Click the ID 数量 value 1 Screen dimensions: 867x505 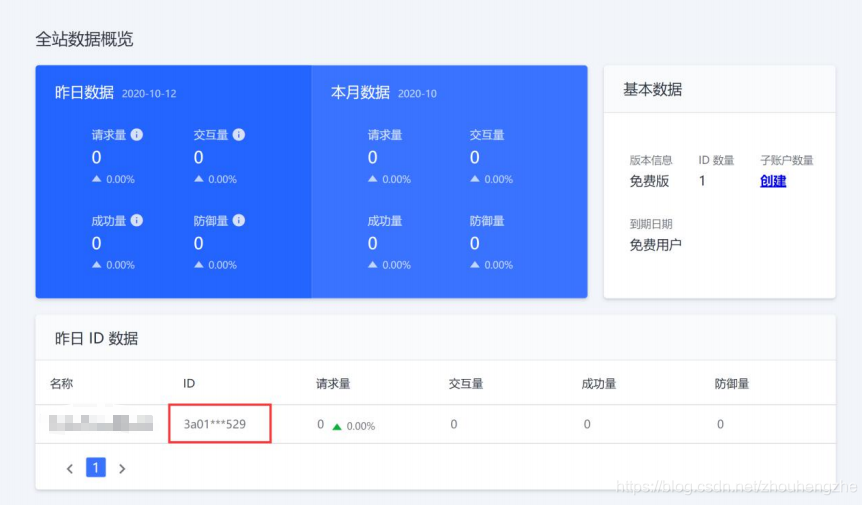(702, 181)
